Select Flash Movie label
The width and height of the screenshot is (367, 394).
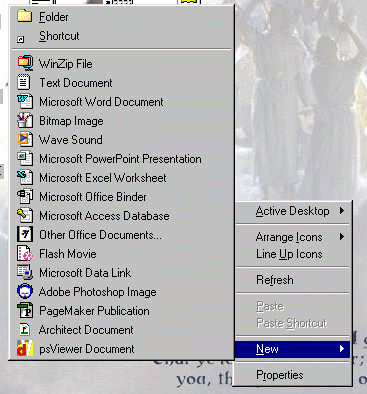68,254
